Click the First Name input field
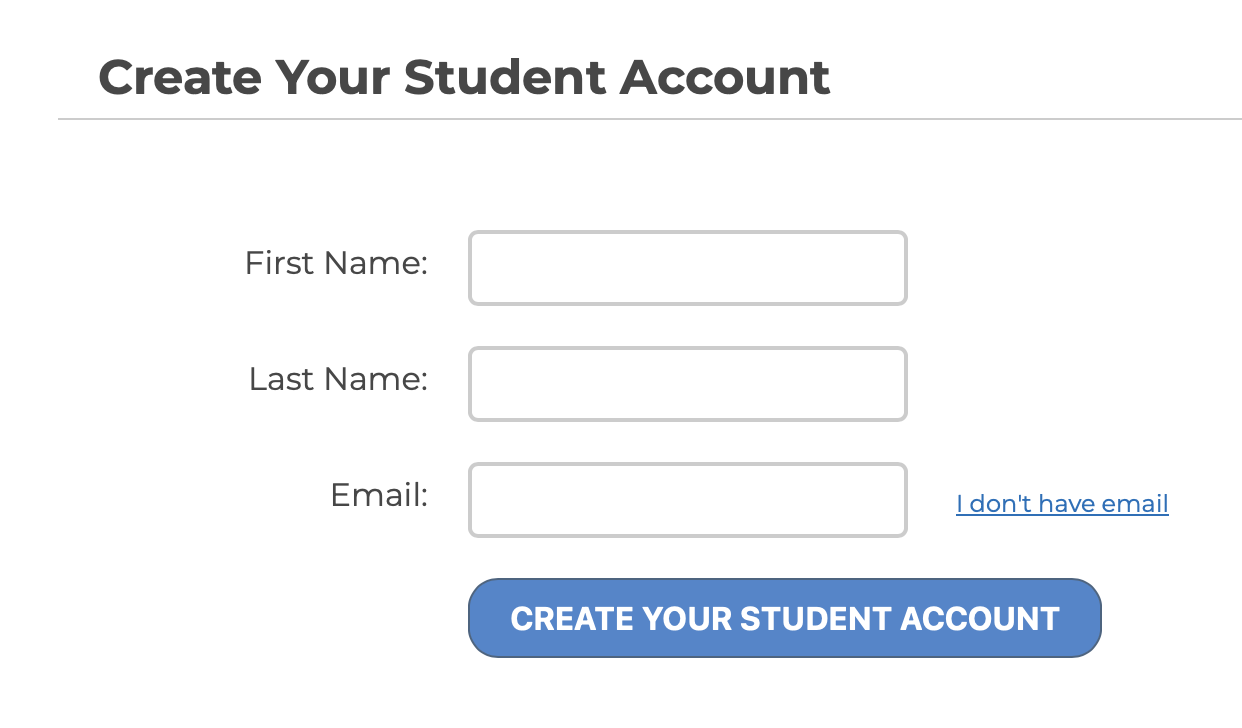The width and height of the screenshot is (1242, 728). pyautogui.click(x=688, y=268)
